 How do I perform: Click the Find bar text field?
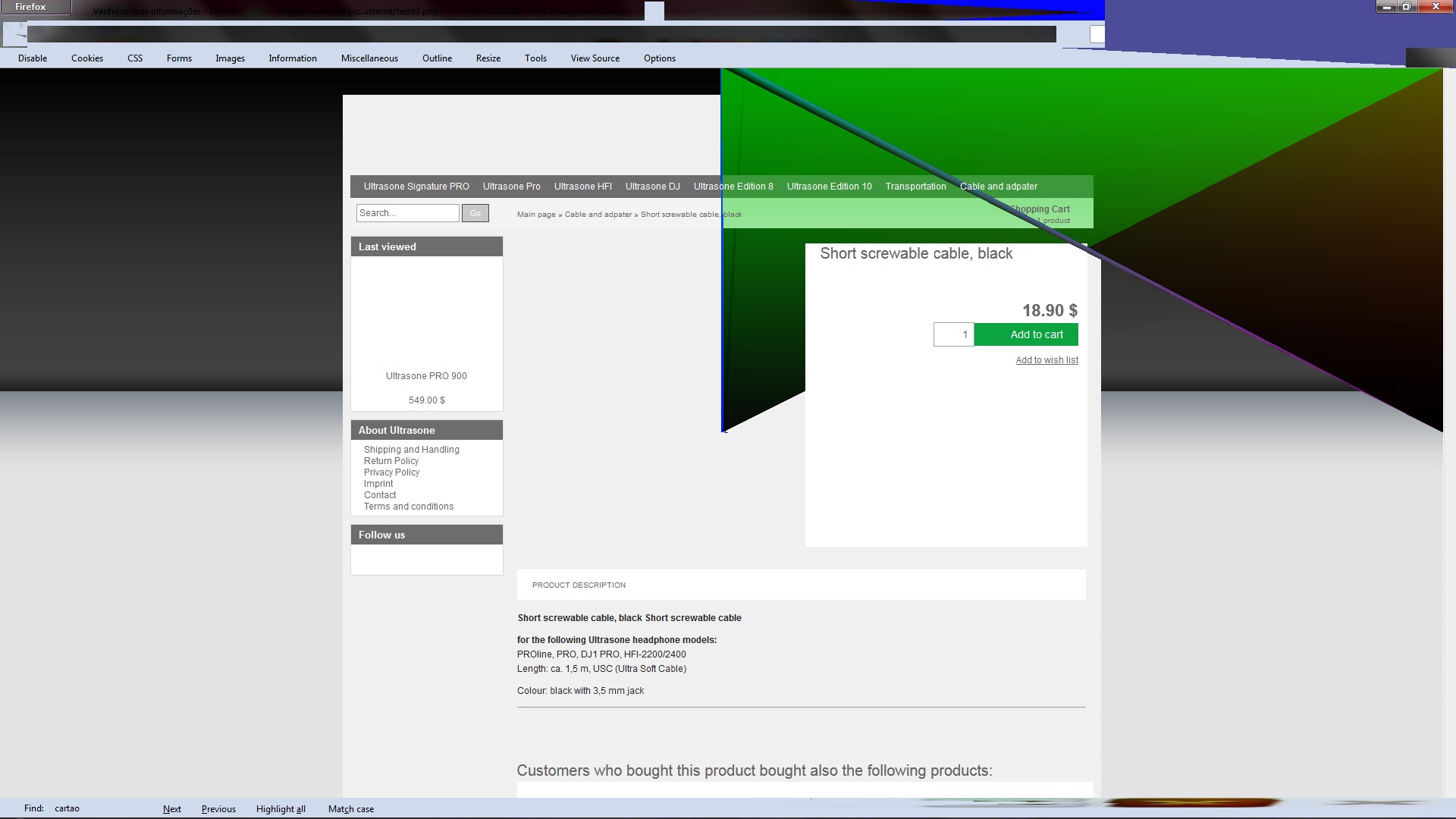pos(102,808)
